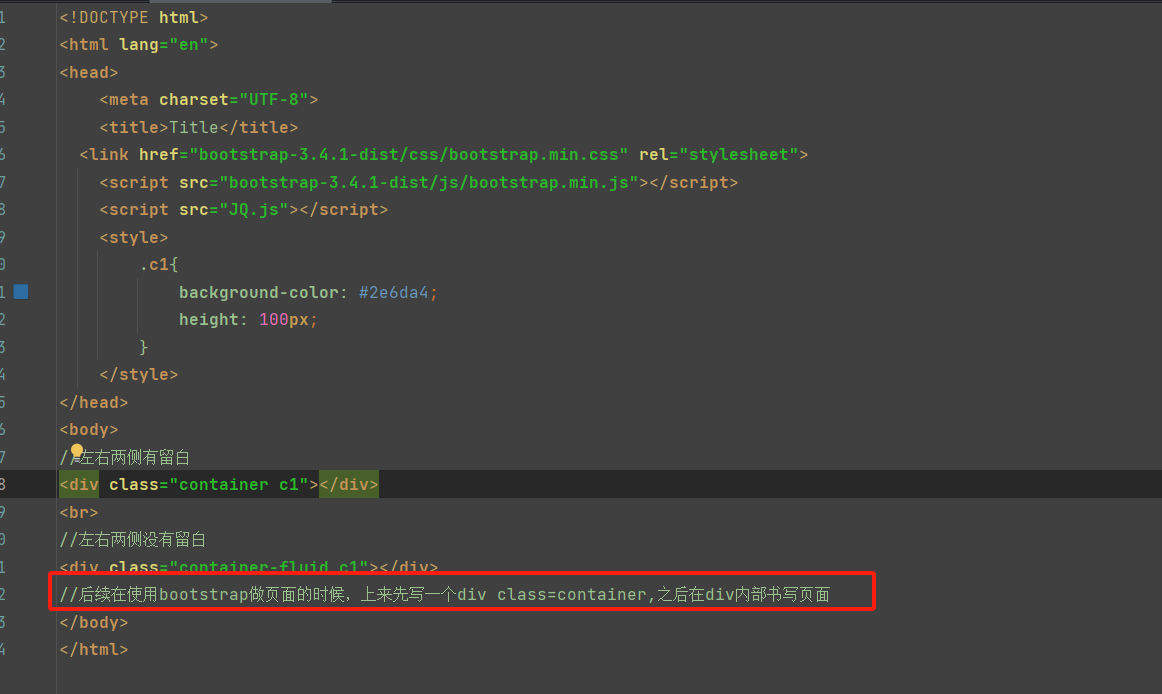Click the comment '左右两侧有留白'
Screen dimensions: 1162x694
pos(135,457)
